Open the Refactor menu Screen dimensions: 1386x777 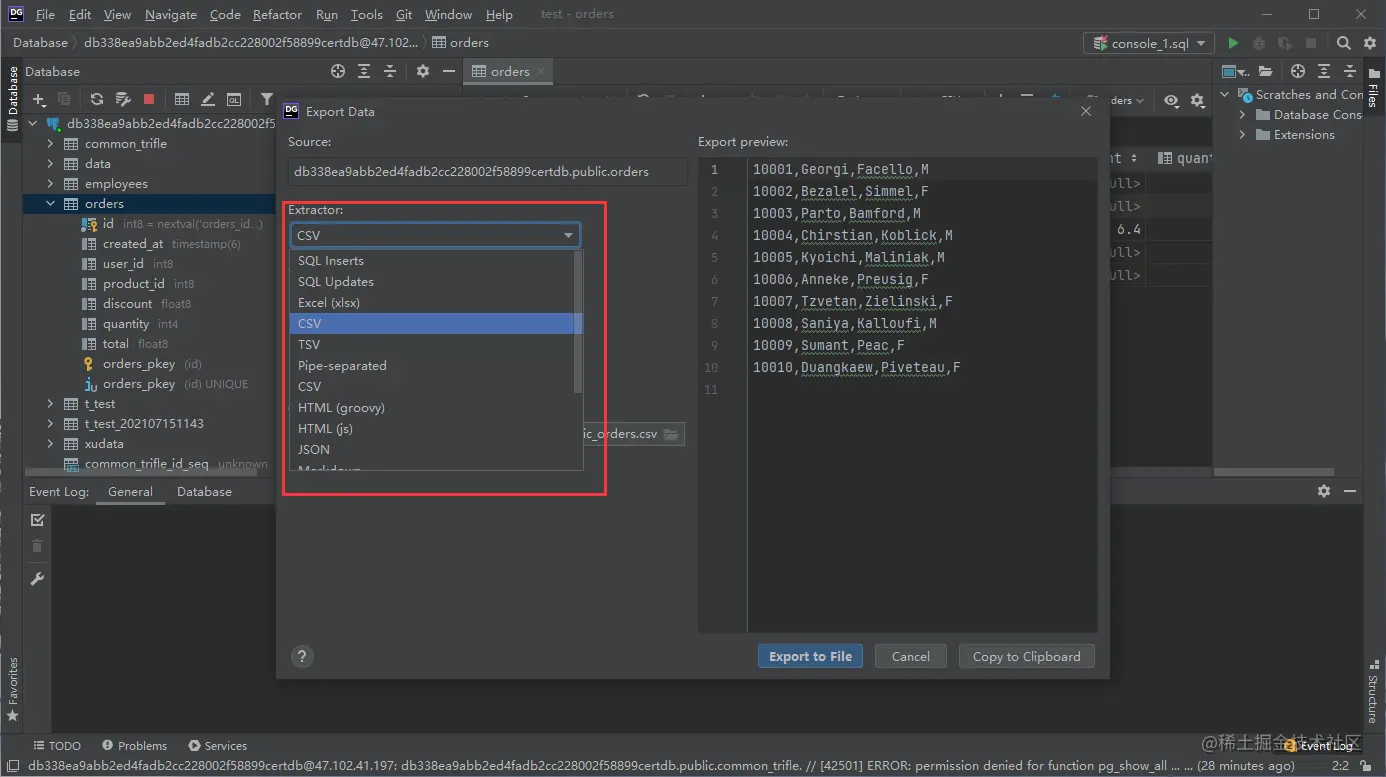(x=277, y=14)
